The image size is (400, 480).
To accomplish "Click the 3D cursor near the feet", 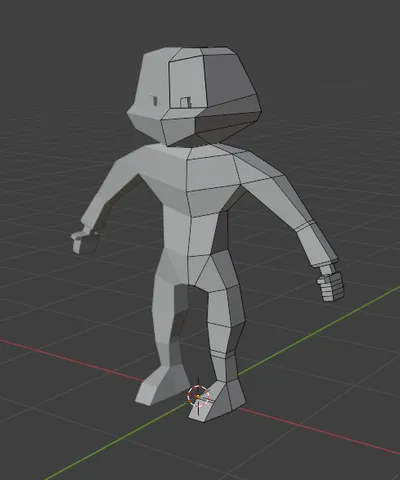I will coord(198,396).
